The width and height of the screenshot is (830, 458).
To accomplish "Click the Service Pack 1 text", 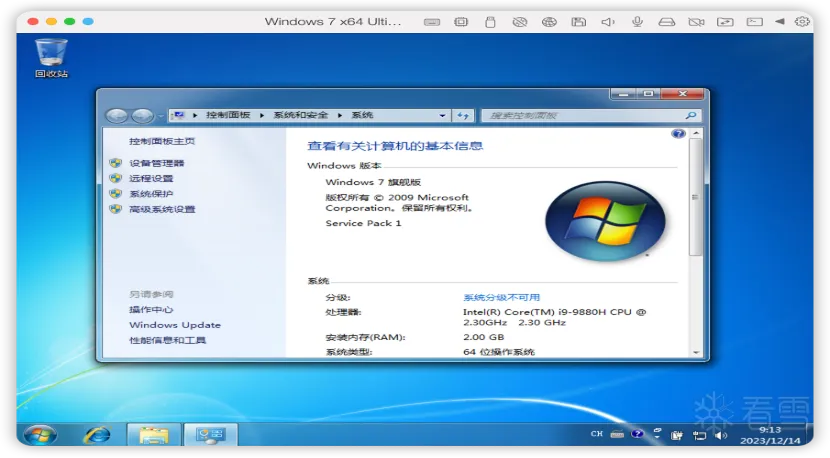I will point(363,223).
